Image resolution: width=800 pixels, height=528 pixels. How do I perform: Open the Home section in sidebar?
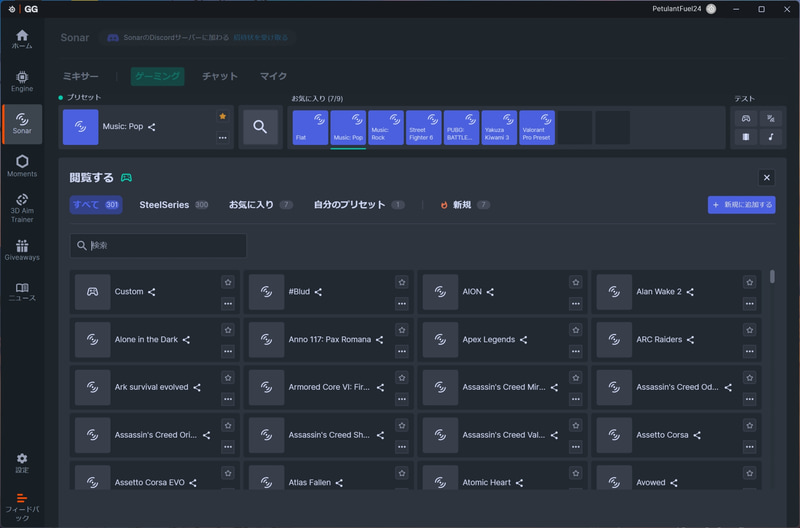pos(22,39)
